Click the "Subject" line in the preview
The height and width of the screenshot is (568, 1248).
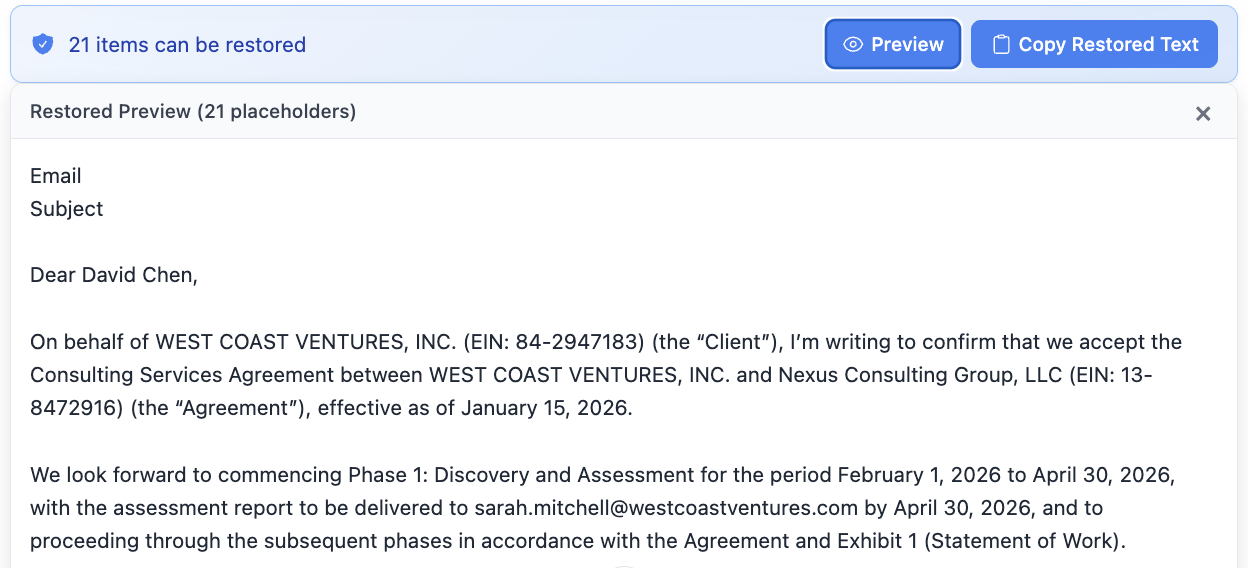(67, 210)
